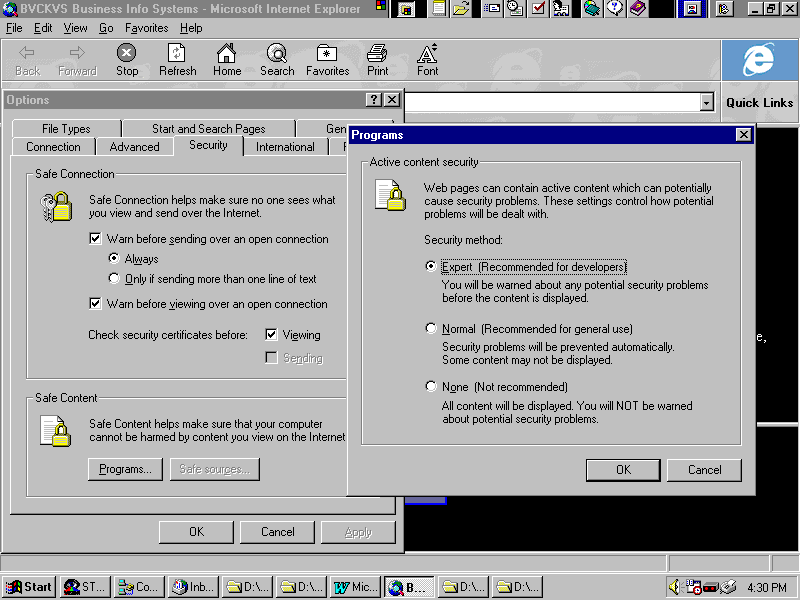
Task: Go to Home page icon
Action: click(227, 59)
